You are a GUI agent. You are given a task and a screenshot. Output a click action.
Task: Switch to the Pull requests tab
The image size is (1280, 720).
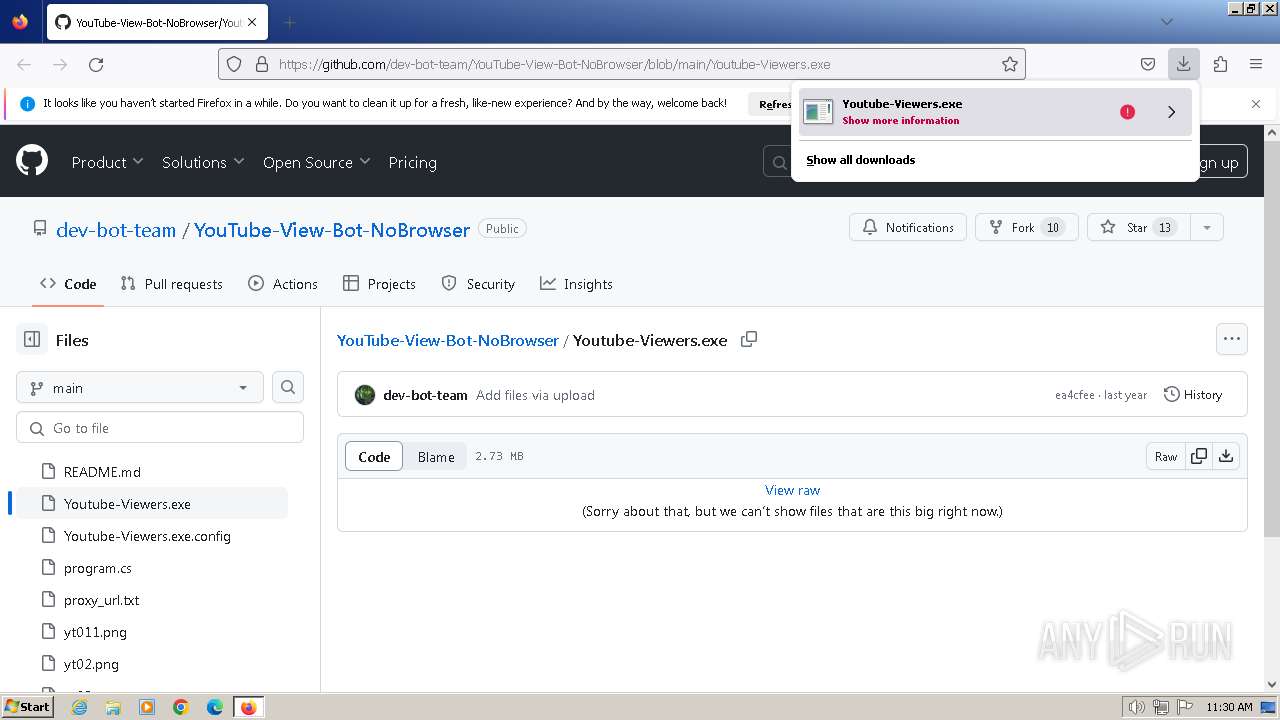point(171,284)
